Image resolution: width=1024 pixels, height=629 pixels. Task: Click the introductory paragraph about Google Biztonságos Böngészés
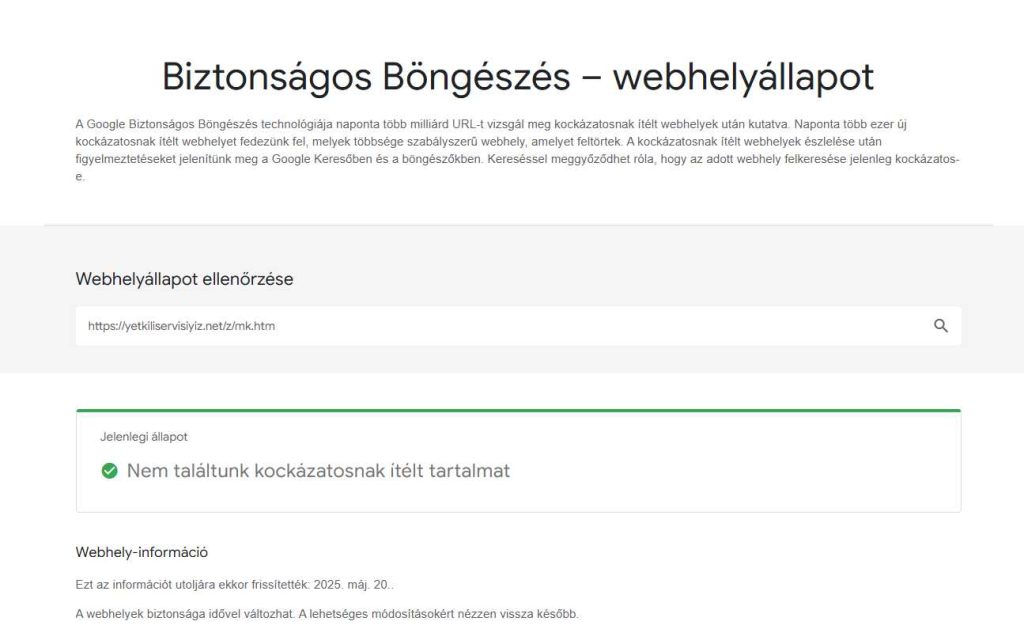(518, 150)
